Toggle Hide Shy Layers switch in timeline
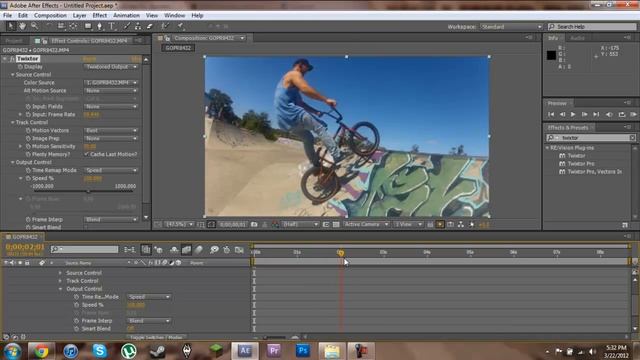The width and height of the screenshot is (640, 360). 174,249
